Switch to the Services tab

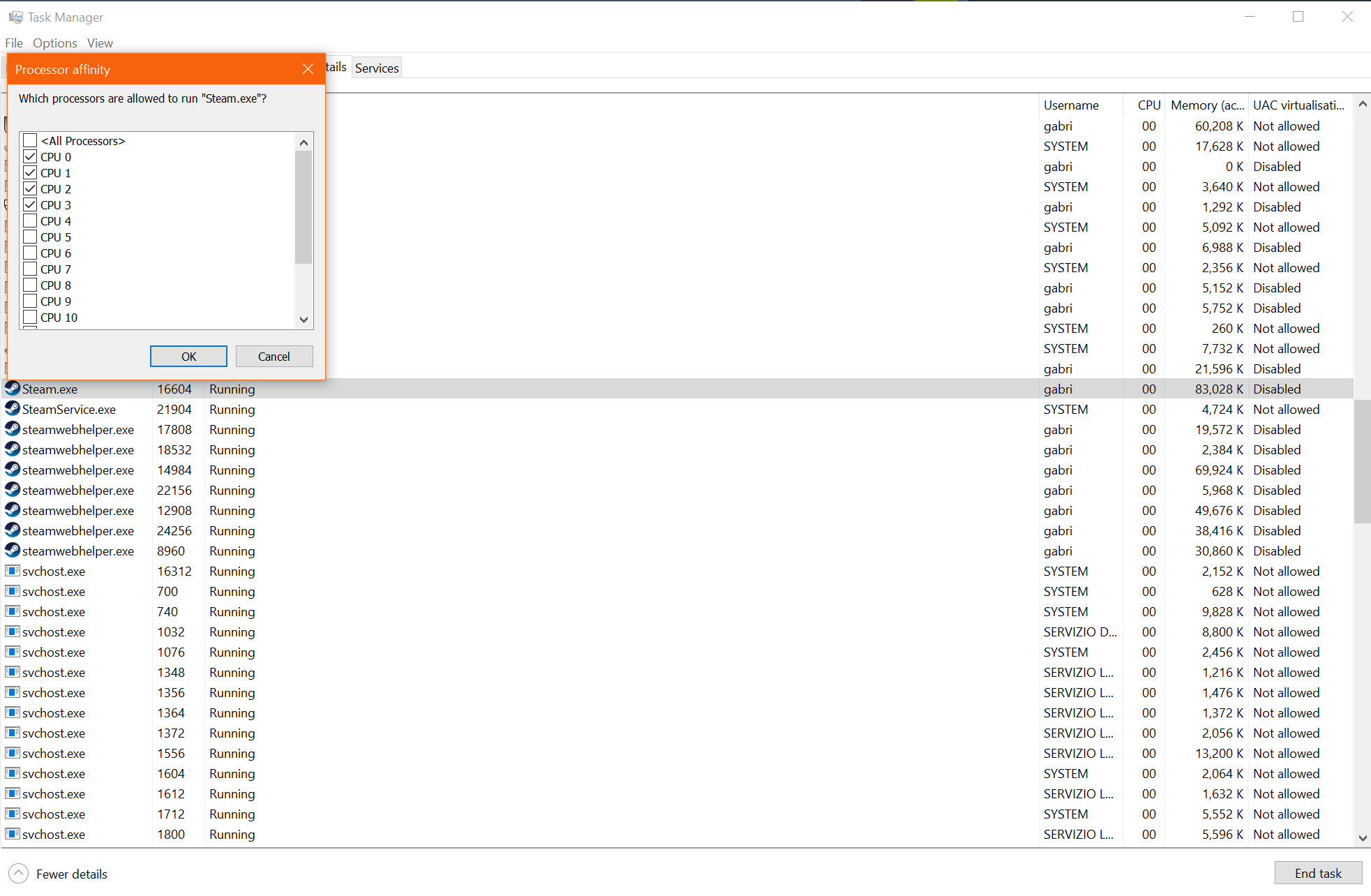click(x=377, y=68)
